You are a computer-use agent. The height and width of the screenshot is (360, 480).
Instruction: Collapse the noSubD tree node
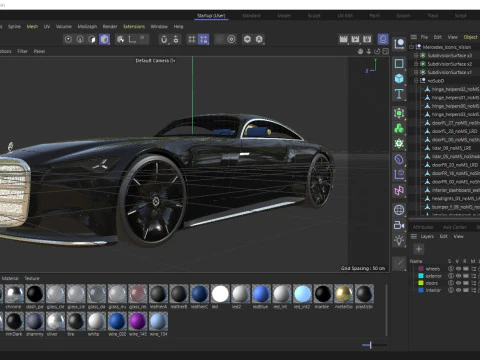416,80
